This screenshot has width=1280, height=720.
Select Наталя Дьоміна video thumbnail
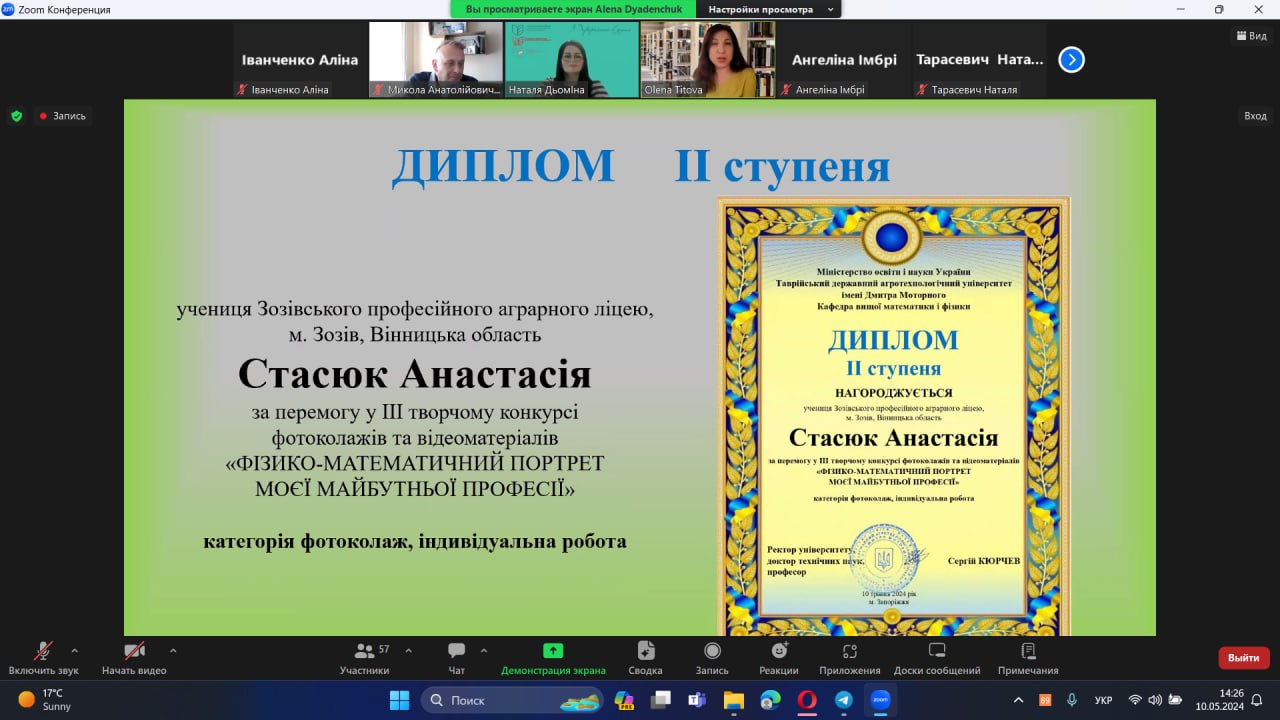572,60
